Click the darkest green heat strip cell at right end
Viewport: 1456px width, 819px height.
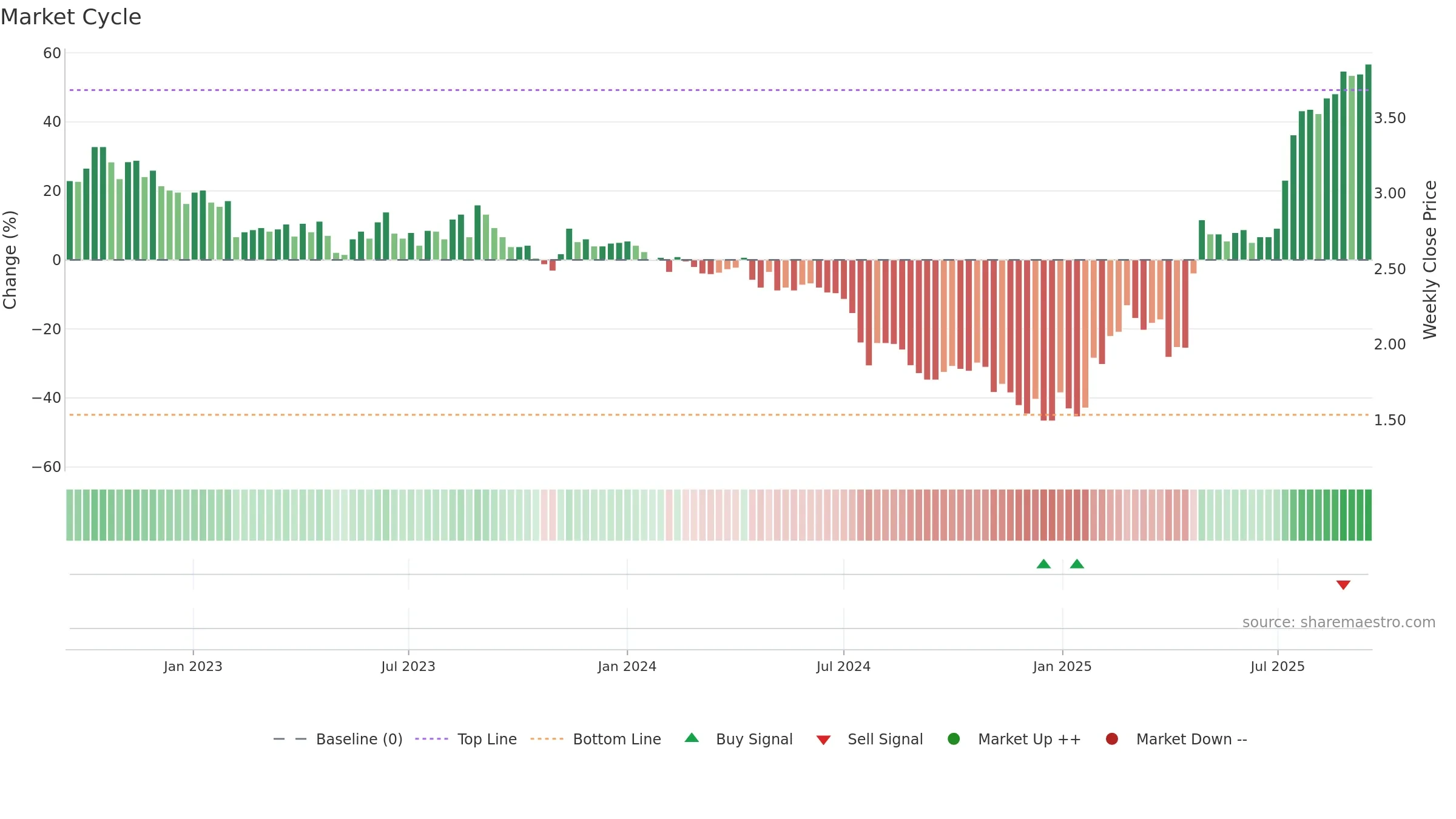[1368, 515]
